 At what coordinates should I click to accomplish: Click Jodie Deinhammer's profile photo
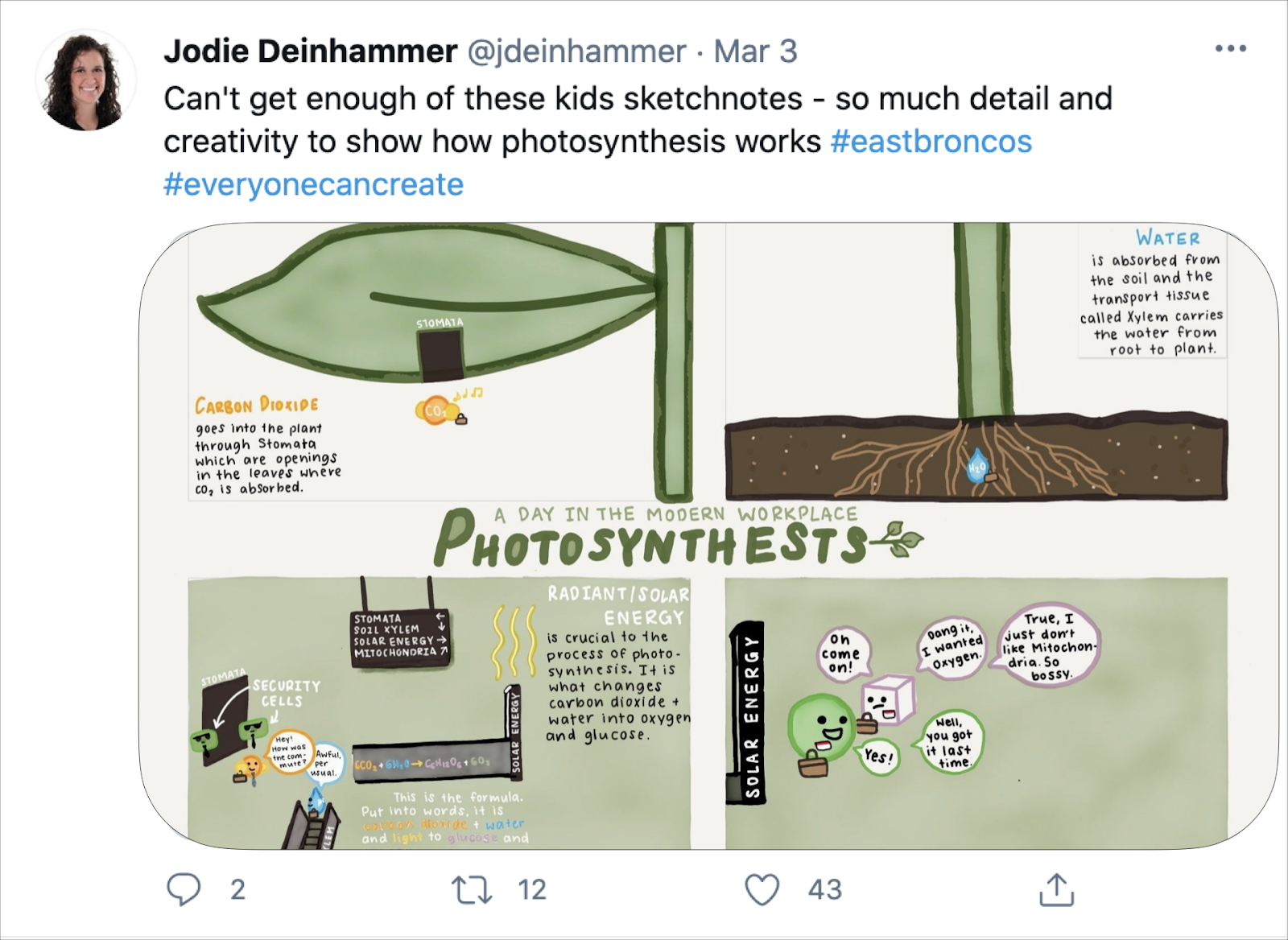tap(85, 80)
